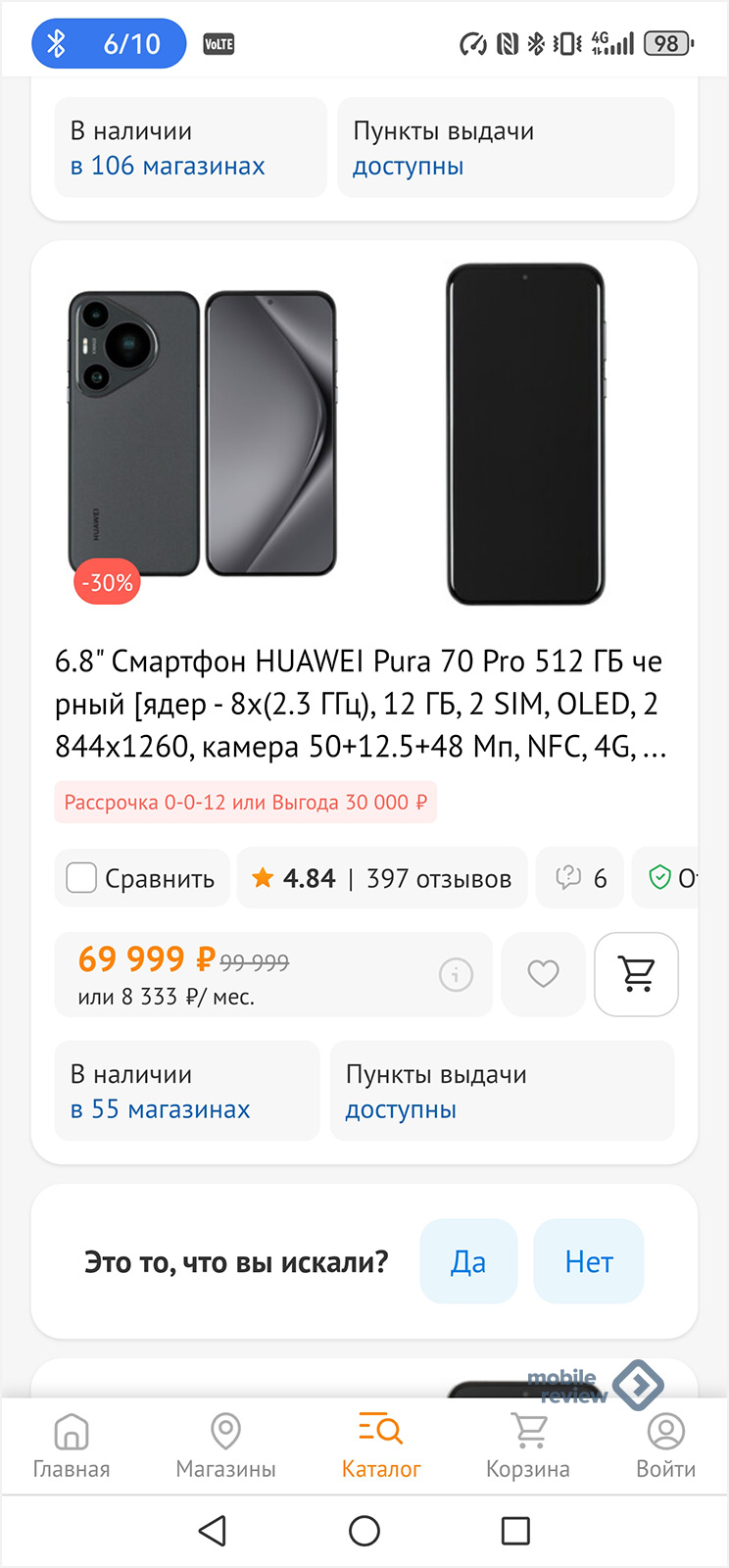Screen dimensions: 729x1568
Task: Open the Bluetooth 6/10 status pill
Action: click(x=109, y=43)
